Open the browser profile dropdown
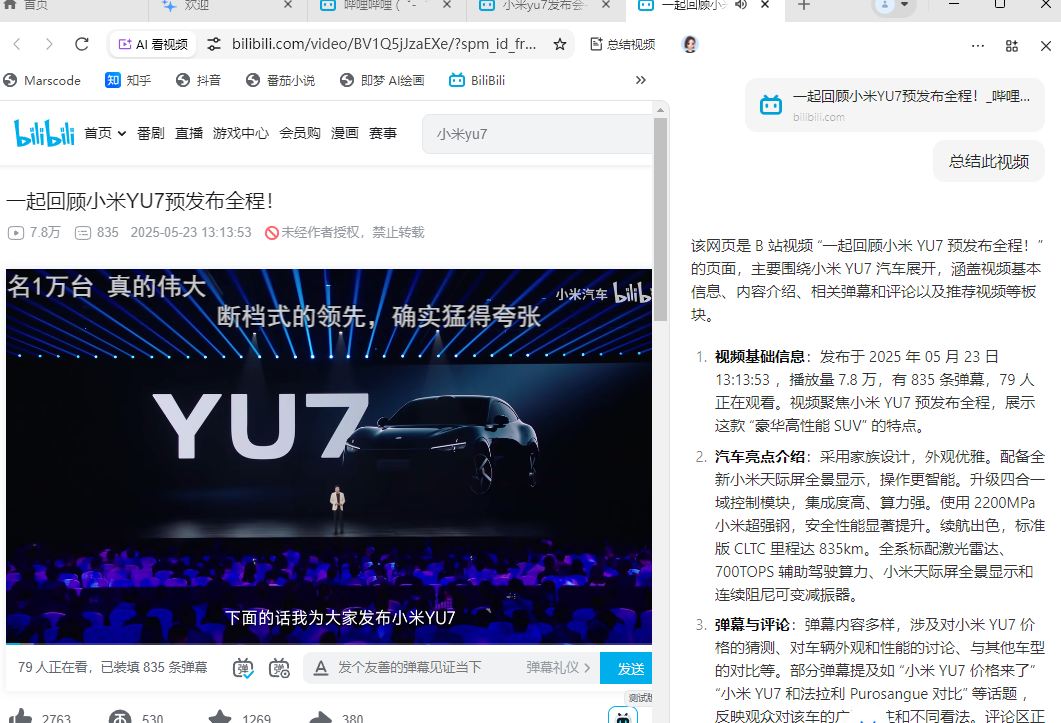Viewport: 1061px width, 723px height. (x=894, y=5)
